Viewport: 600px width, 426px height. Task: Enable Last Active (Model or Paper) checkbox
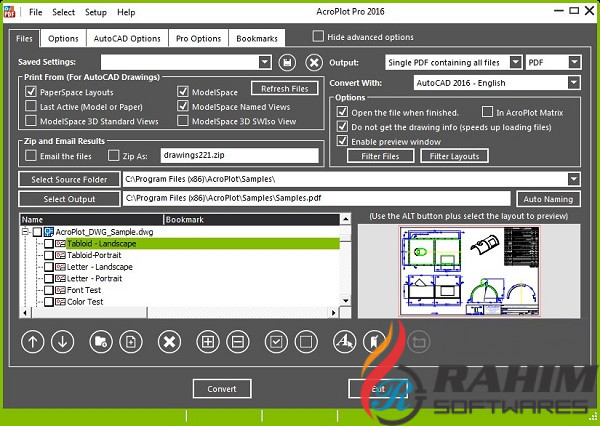click(x=31, y=106)
